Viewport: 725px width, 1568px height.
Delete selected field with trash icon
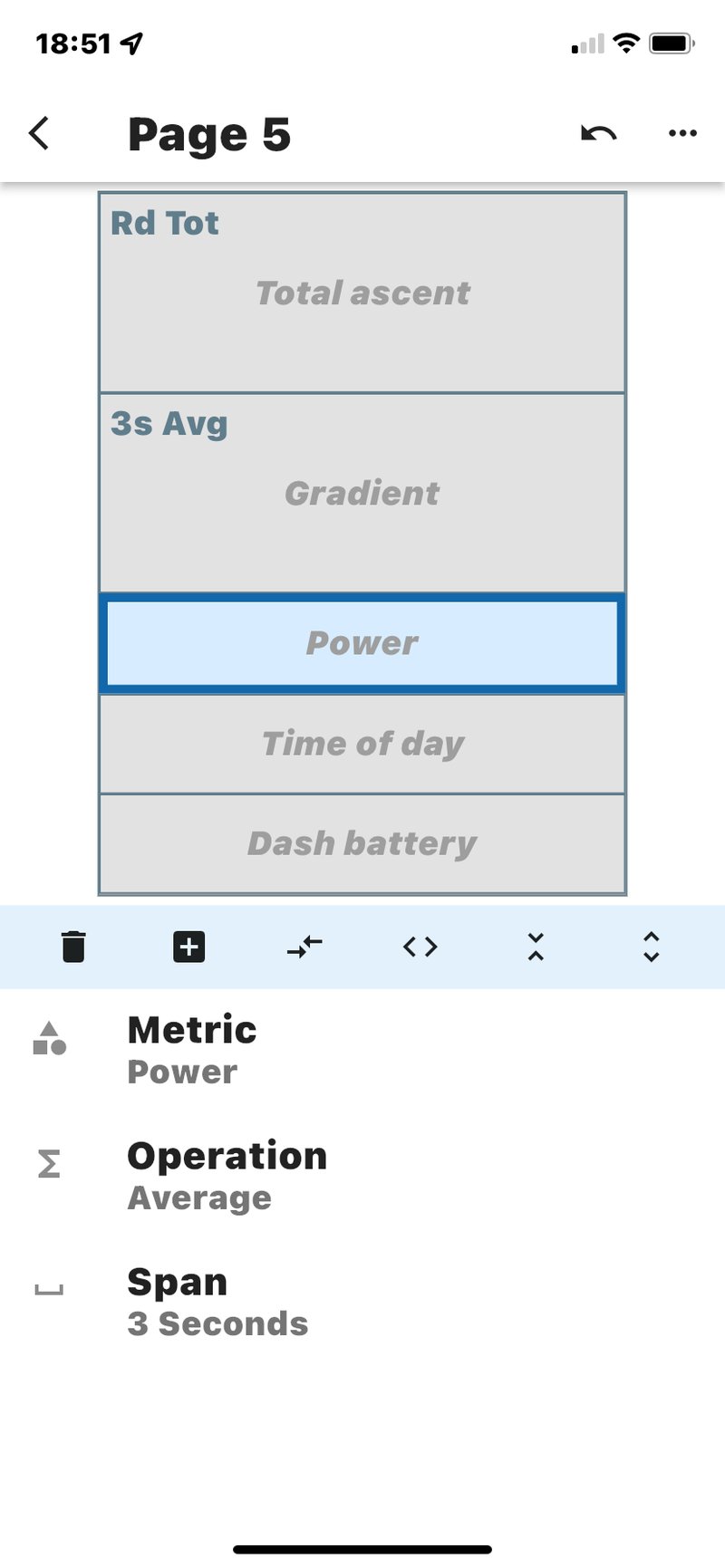point(73,947)
